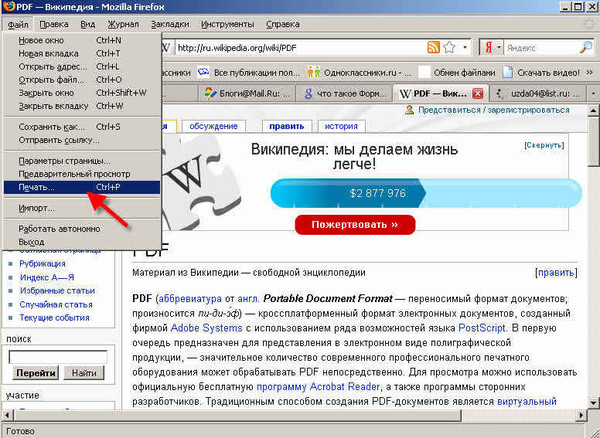Click the Яндекс search field
600x438 pixels.
coord(540,48)
